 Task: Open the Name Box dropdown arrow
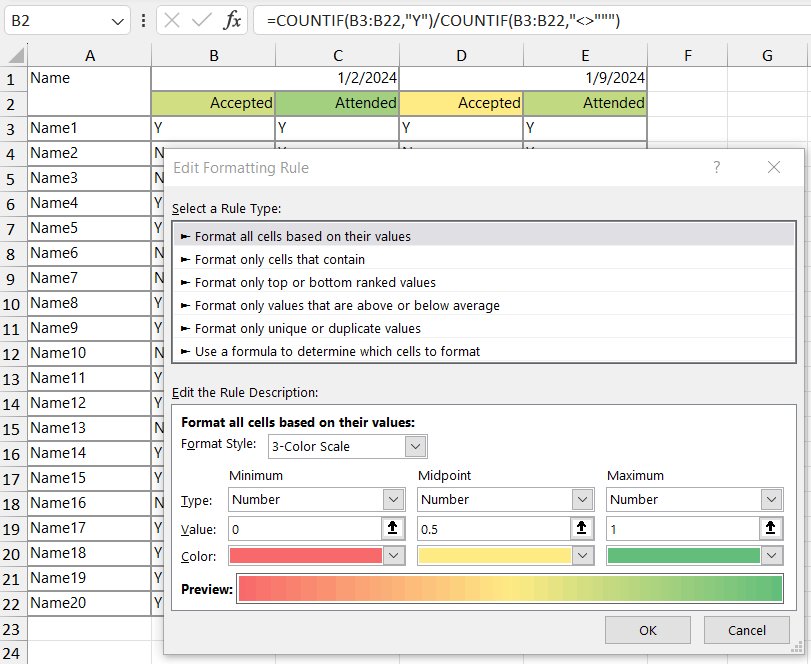(117, 22)
